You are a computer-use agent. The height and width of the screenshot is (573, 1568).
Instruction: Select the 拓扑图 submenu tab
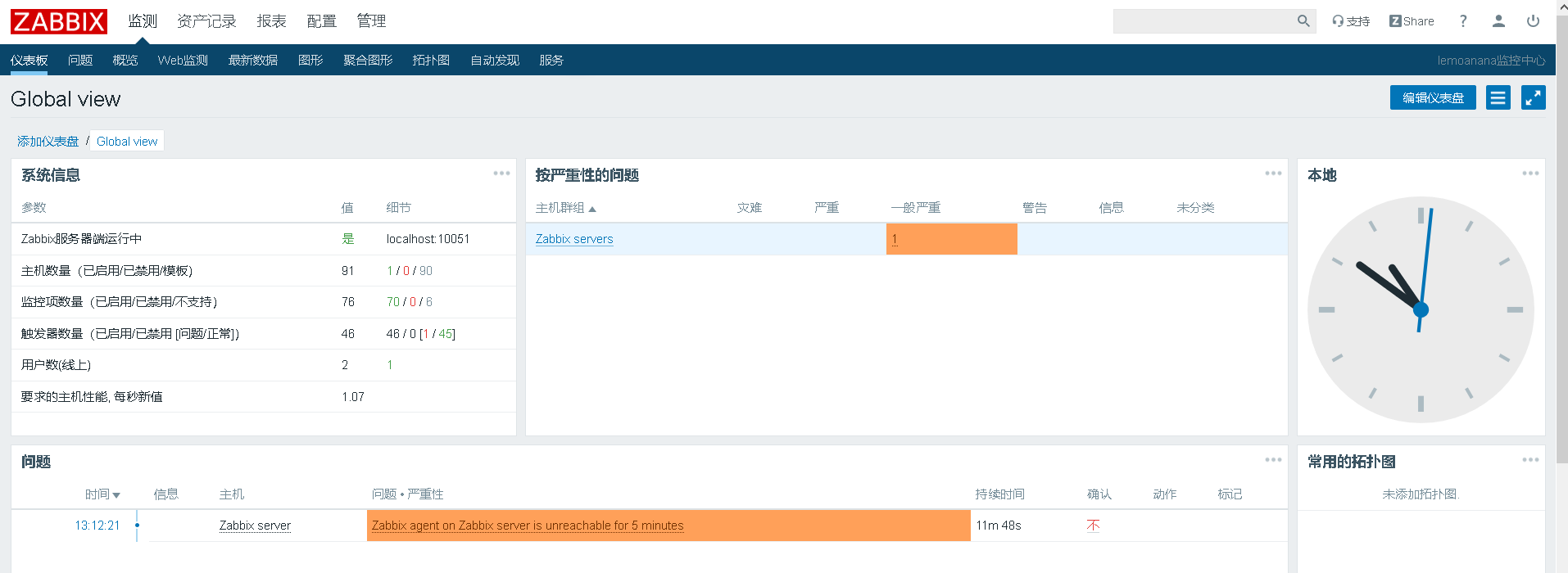(431, 61)
